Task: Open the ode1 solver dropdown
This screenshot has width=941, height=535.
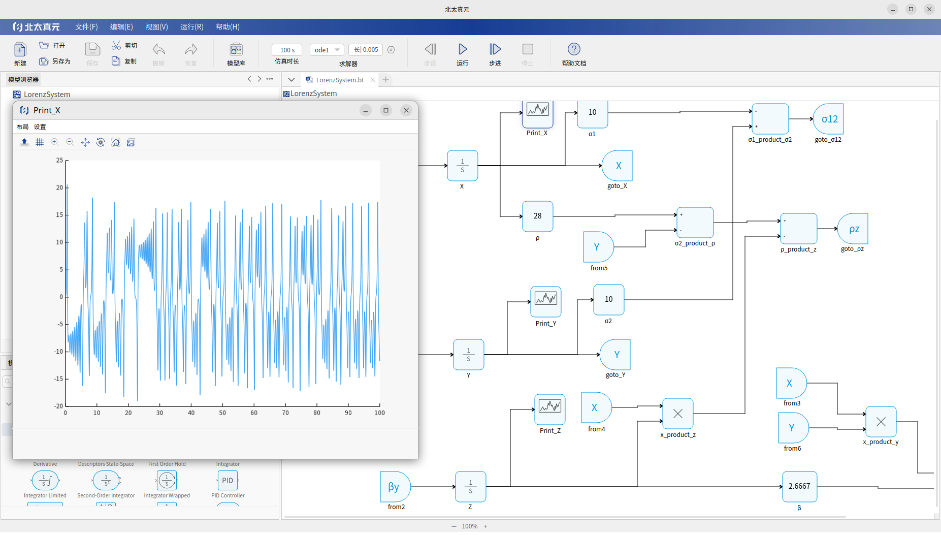Action: [x=327, y=49]
